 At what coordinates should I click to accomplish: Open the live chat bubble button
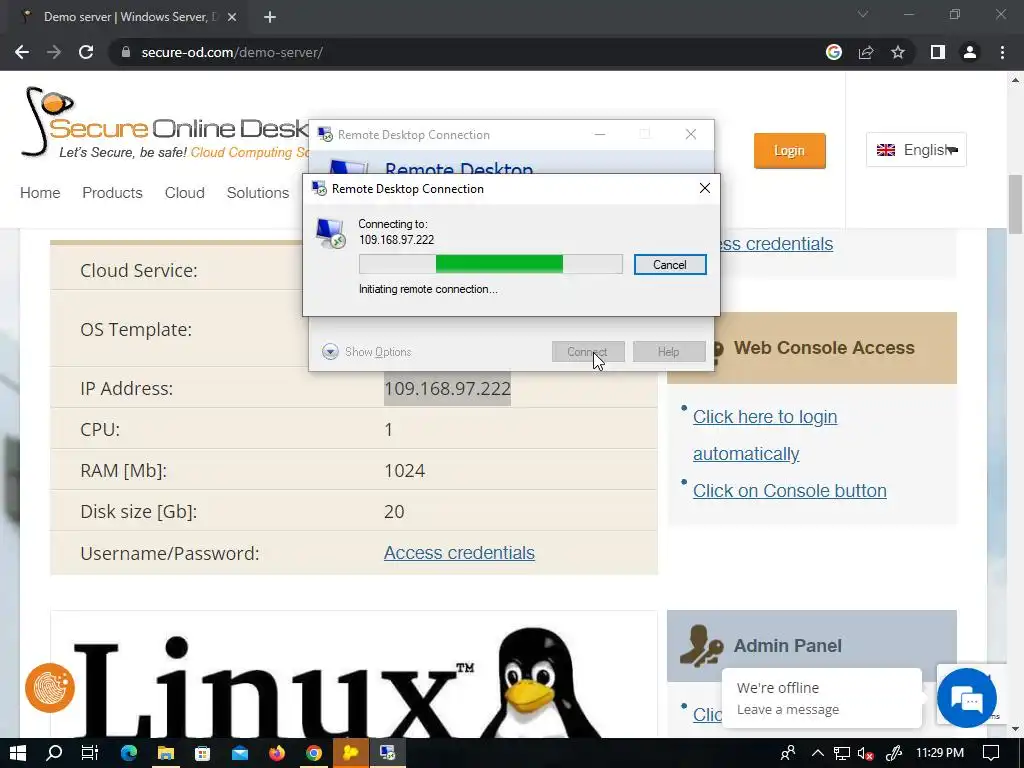click(967, 698)
